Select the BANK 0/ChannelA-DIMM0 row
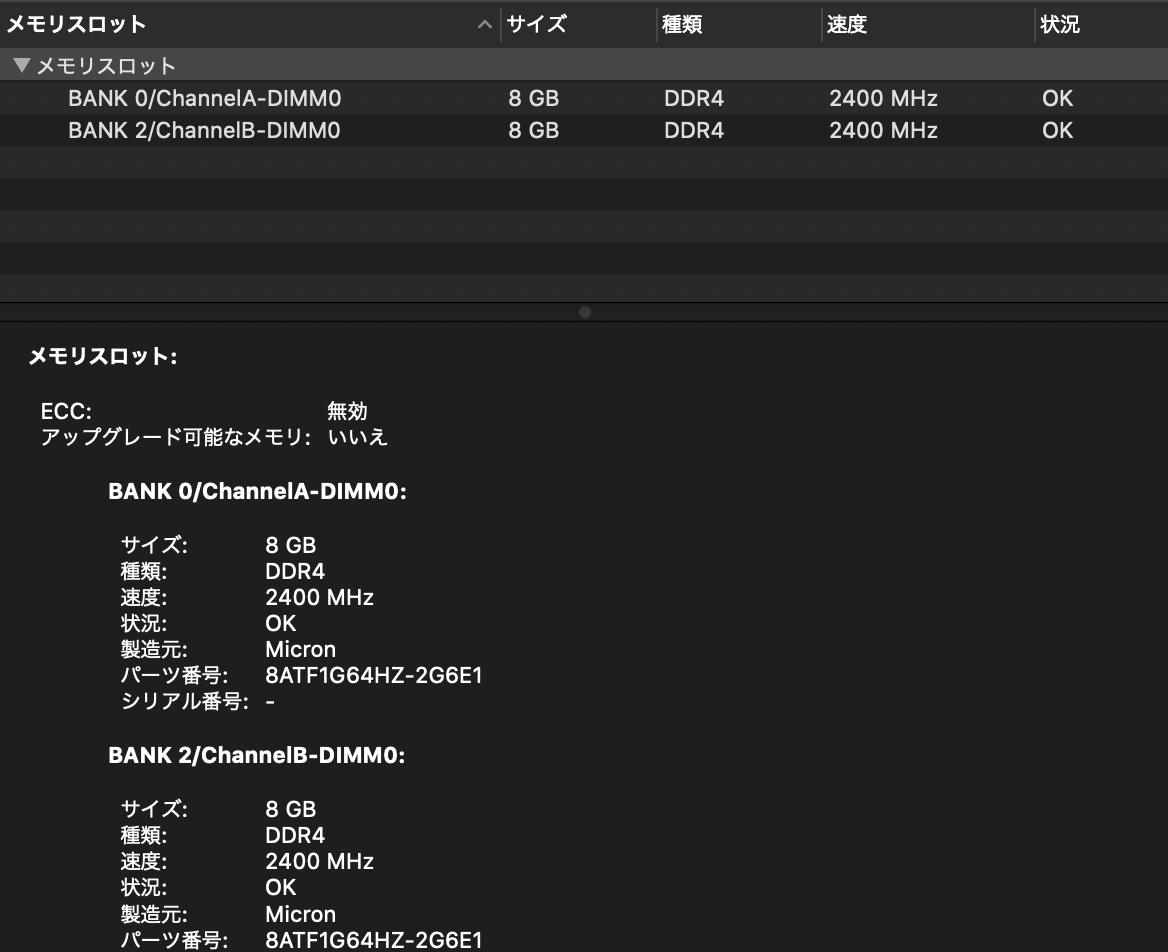The image size is (1168, 952). coord(584,98)
